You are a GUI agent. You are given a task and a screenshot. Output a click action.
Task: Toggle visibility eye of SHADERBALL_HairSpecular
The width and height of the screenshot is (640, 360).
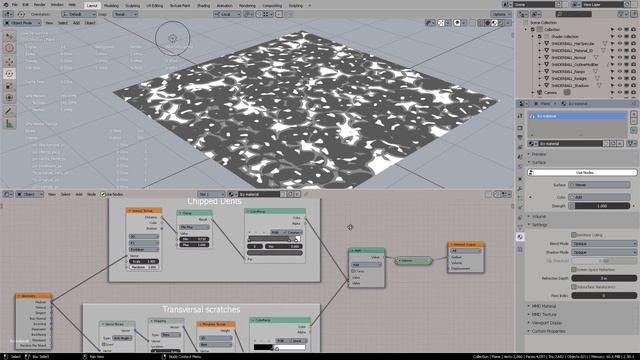620,43
